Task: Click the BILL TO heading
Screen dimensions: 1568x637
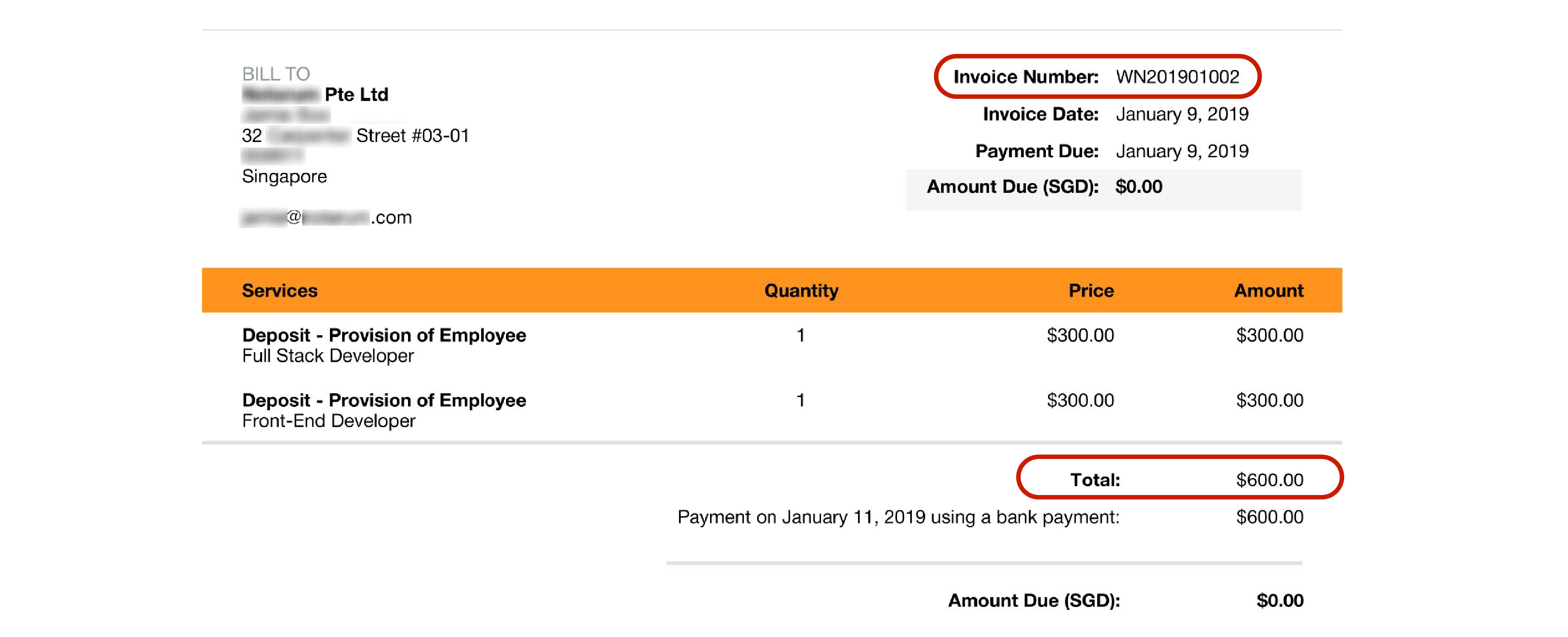Action: pyautogui.click(x=276, y=74)
